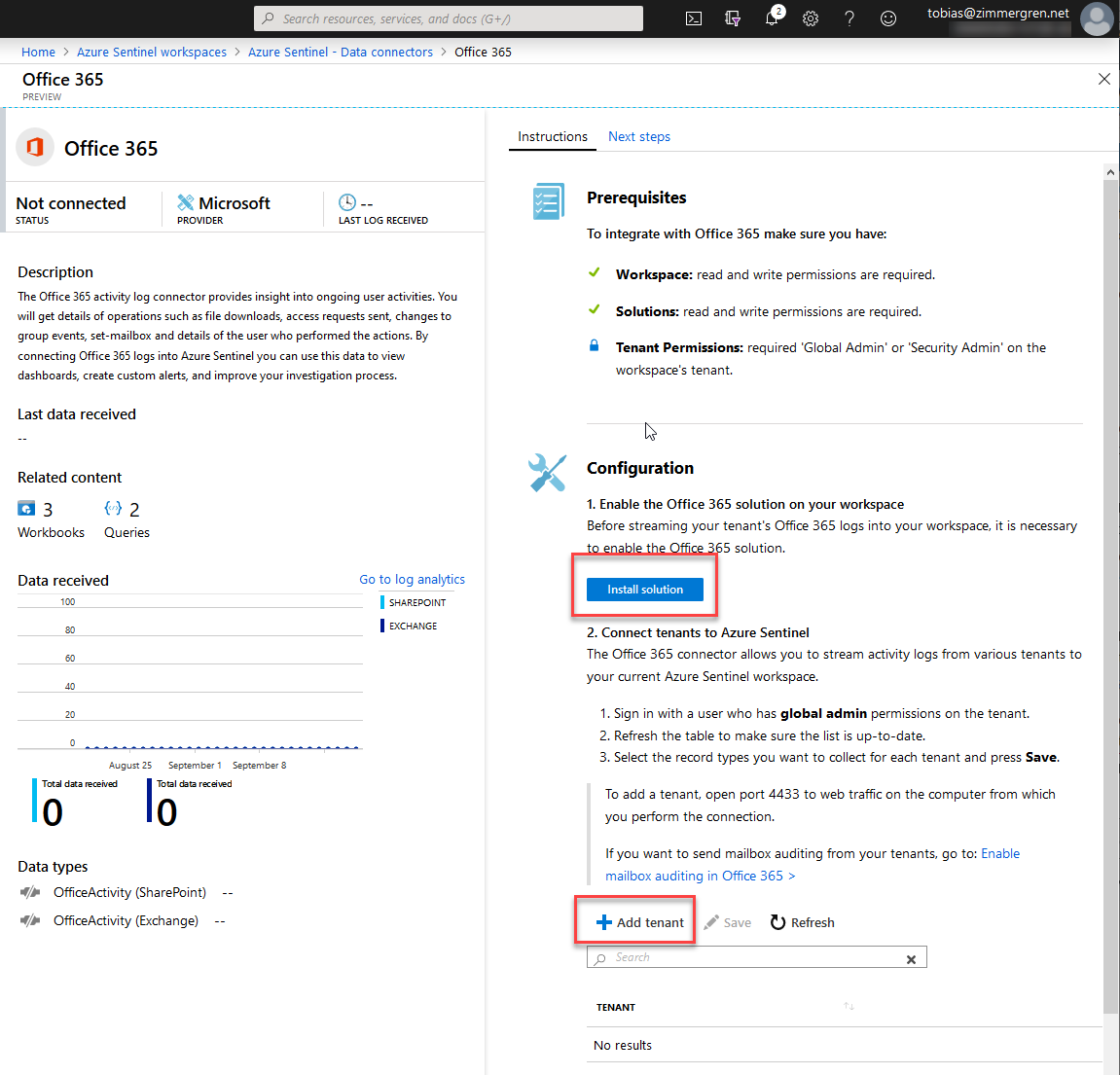Image resolution: width=1120 pixels, height=1075 pixels.
Task: Open Go to log analytics link
Action: pos(412,579)
